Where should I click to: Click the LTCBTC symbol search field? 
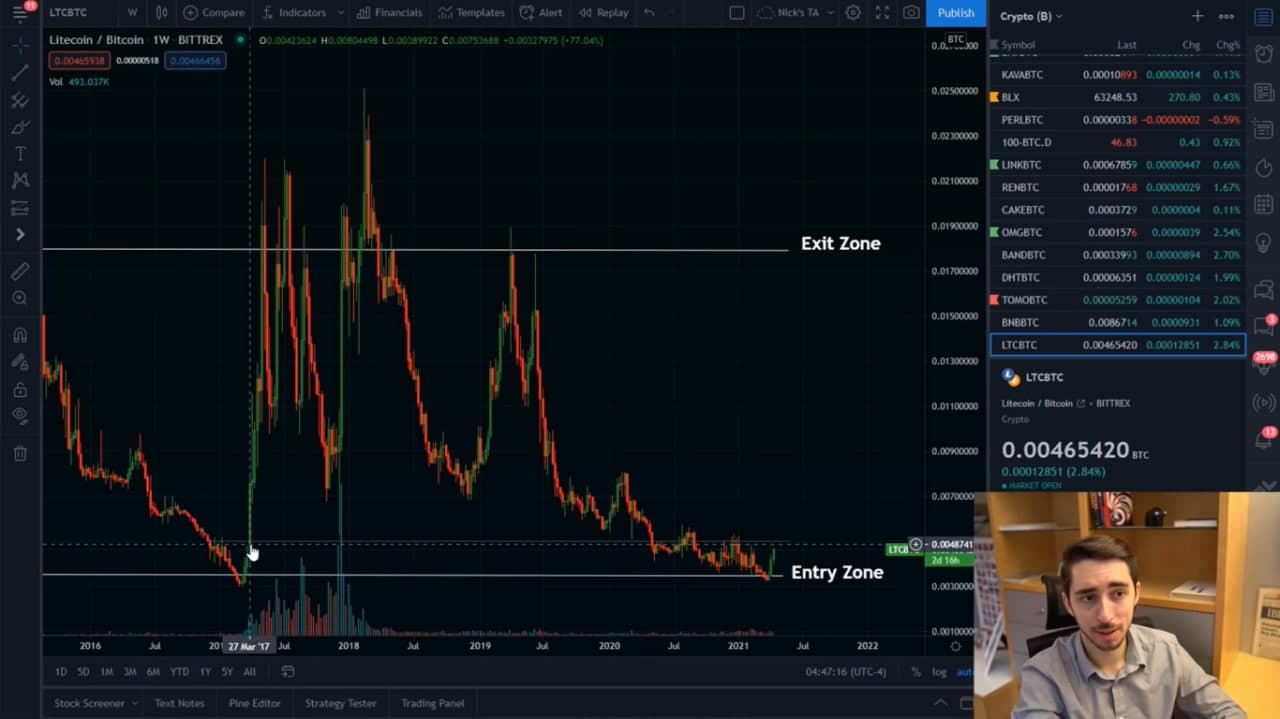click(80, 13)
